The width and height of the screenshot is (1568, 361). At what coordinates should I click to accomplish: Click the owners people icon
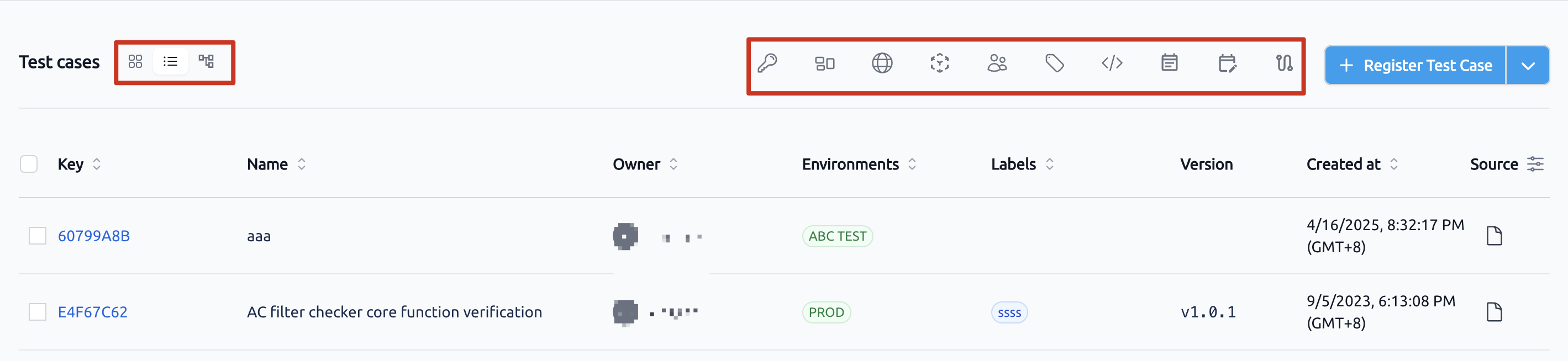point(997,63)
